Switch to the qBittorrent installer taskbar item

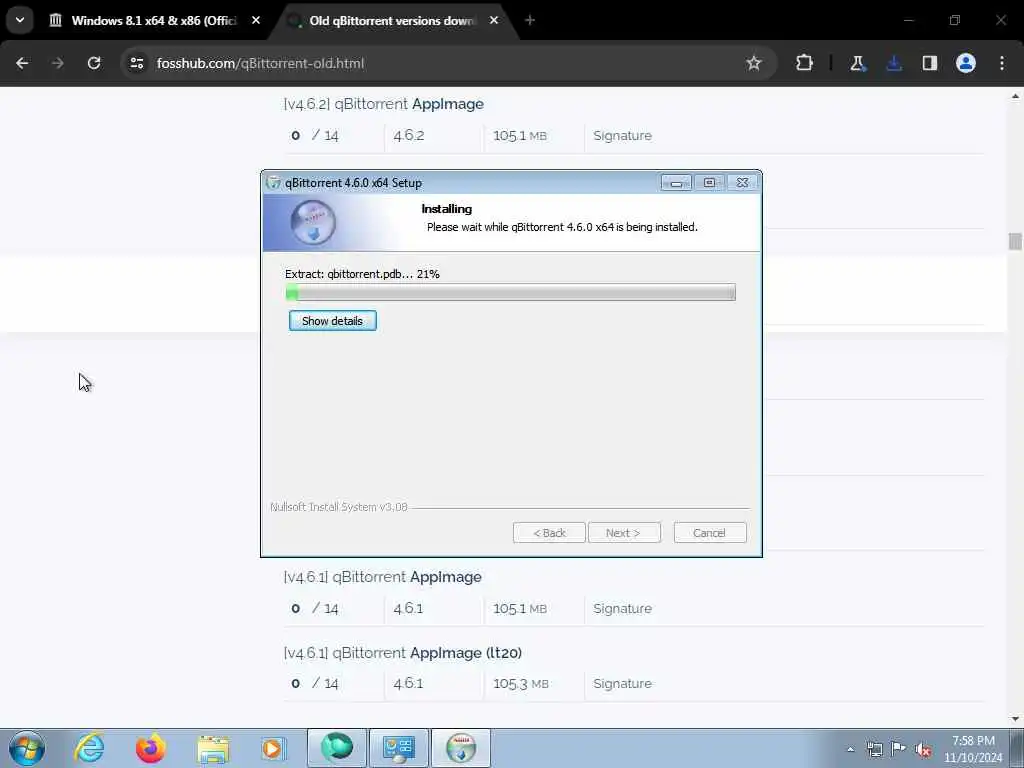(x=461, y=748)
